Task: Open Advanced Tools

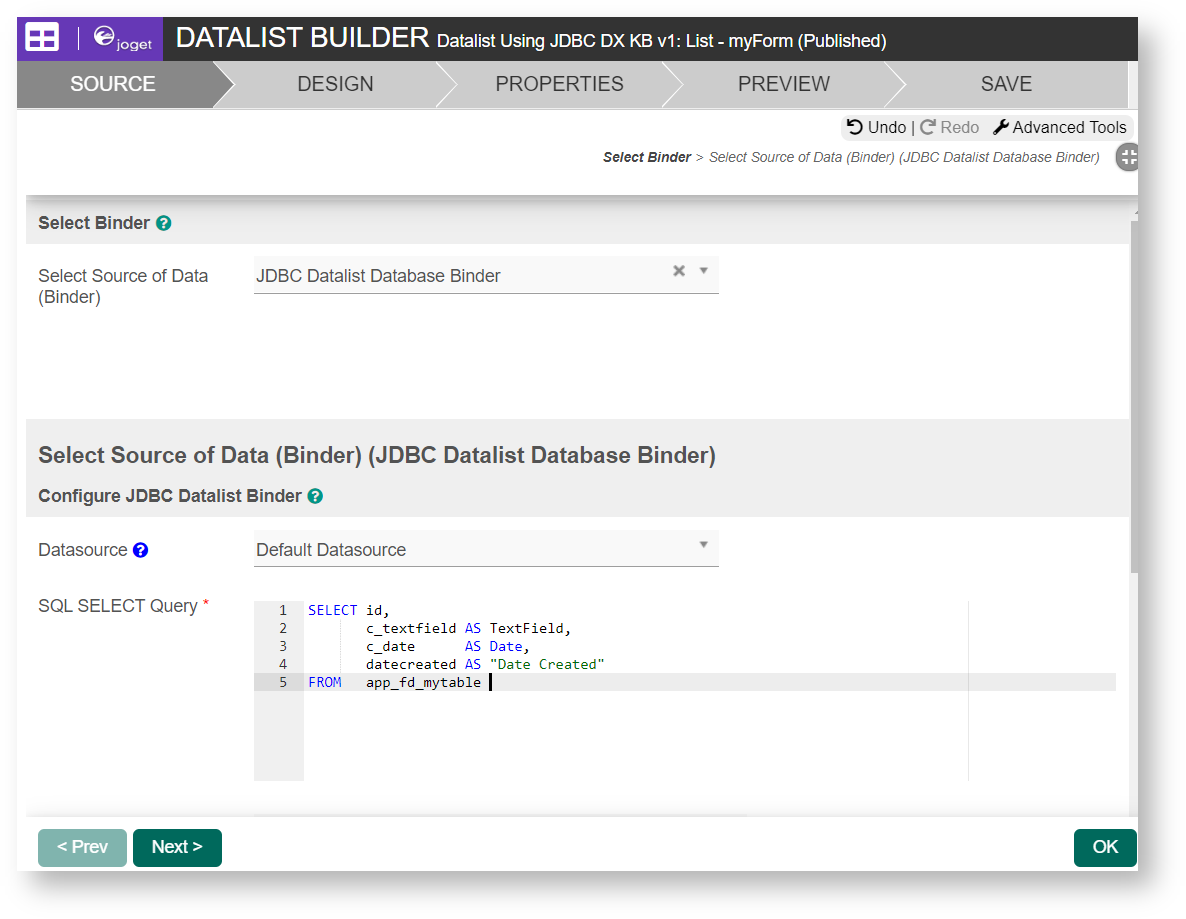Action: pyautogui.click(x=1059, y=127)
